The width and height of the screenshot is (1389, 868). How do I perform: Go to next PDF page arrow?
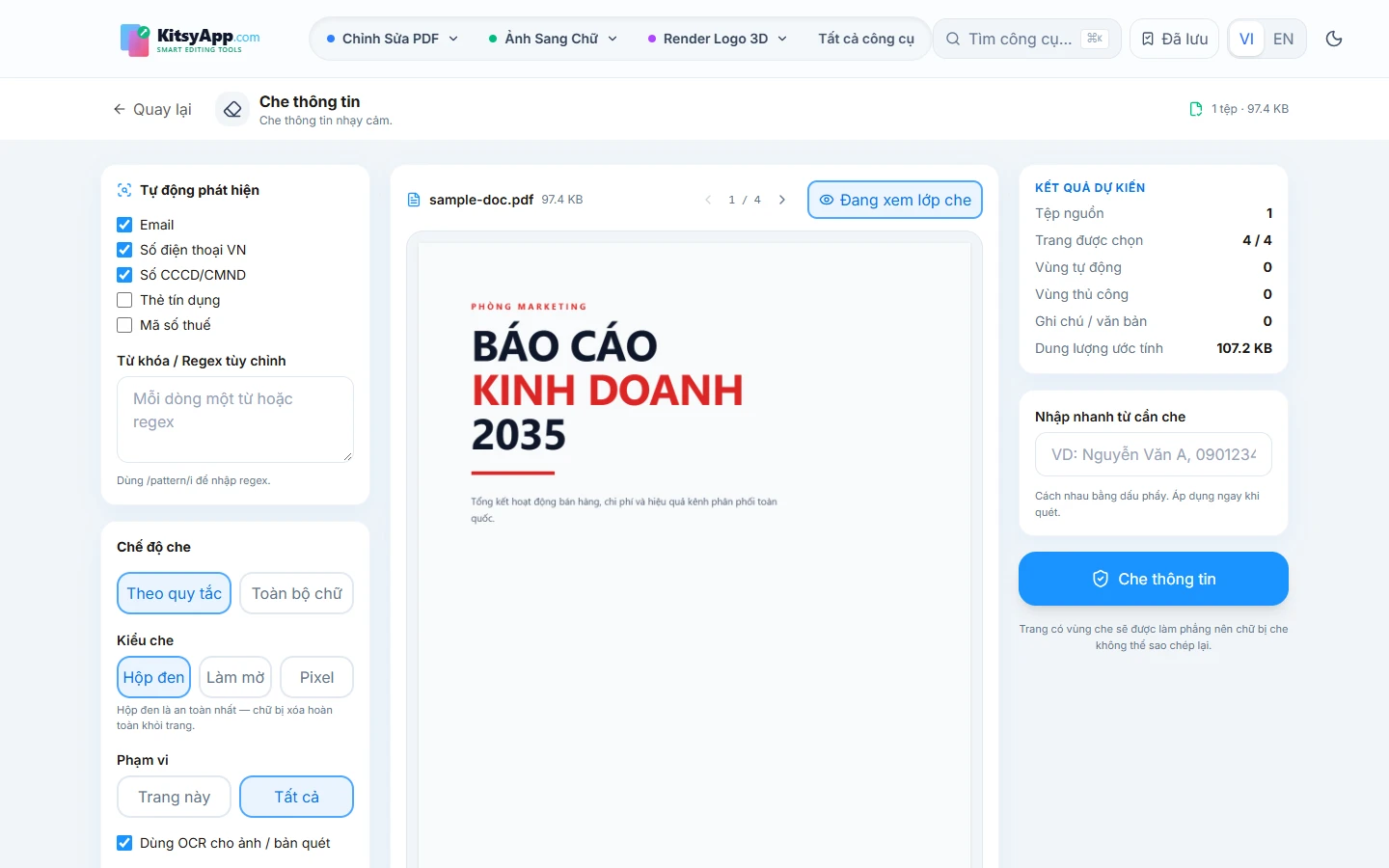pyautogui.click(x=782, y=200)
